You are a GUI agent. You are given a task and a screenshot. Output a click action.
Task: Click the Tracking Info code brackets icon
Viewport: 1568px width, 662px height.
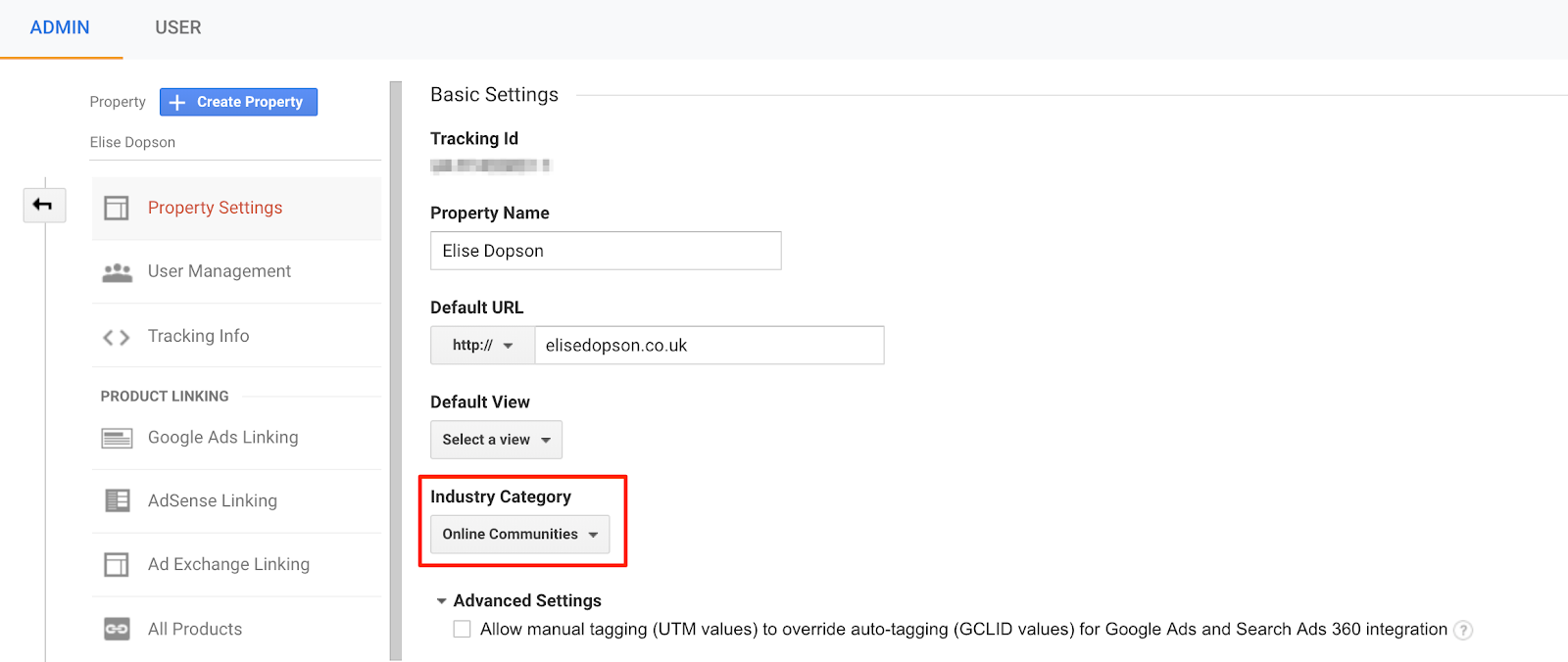[x=117, y=337]
